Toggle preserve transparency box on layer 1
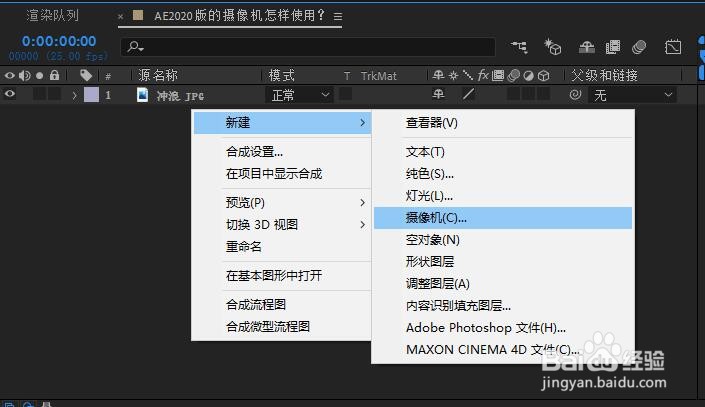The height and width of the screenshot is (407, 705). click(346, 94)
